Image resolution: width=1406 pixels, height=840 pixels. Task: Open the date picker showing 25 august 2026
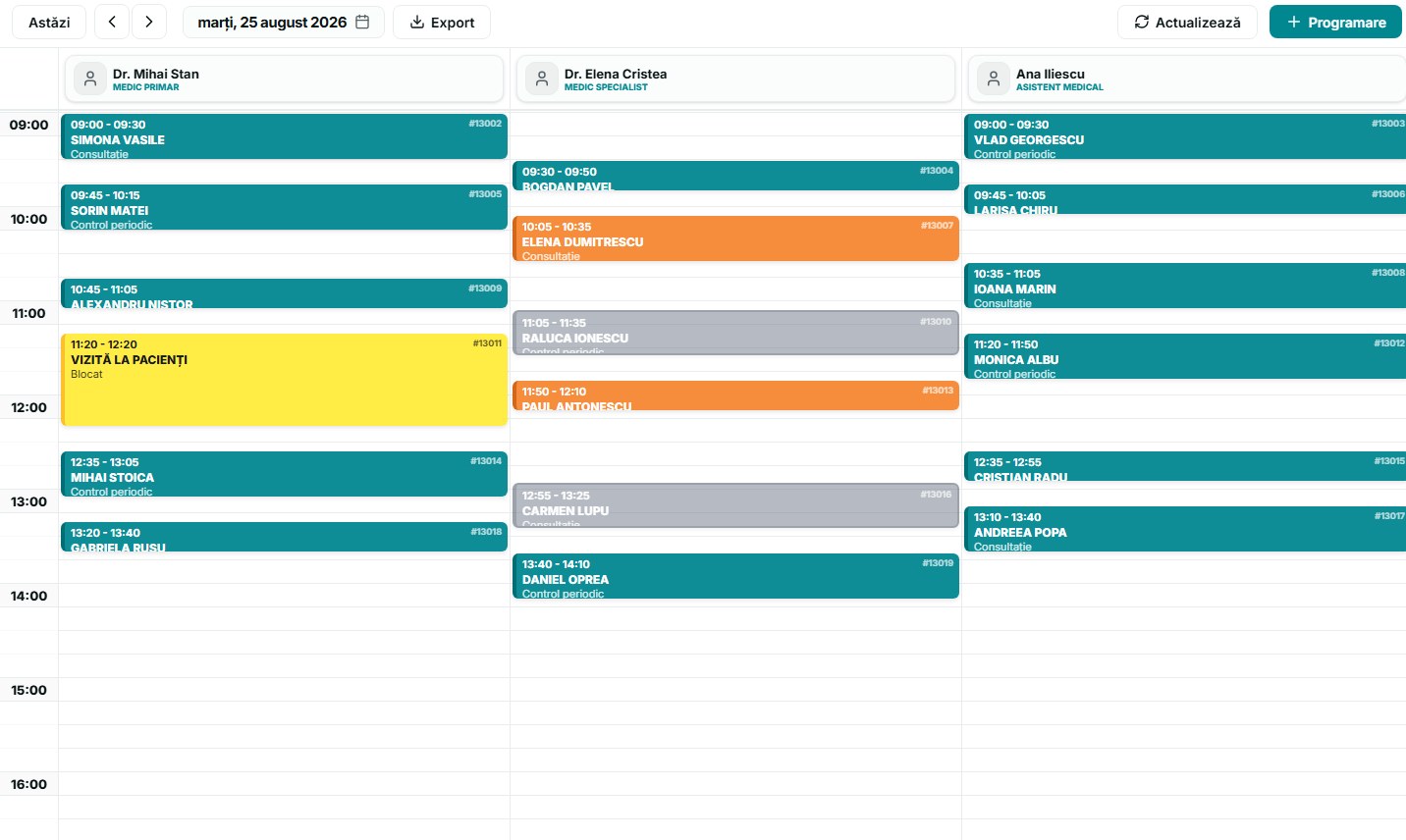(x=284, y=22)
